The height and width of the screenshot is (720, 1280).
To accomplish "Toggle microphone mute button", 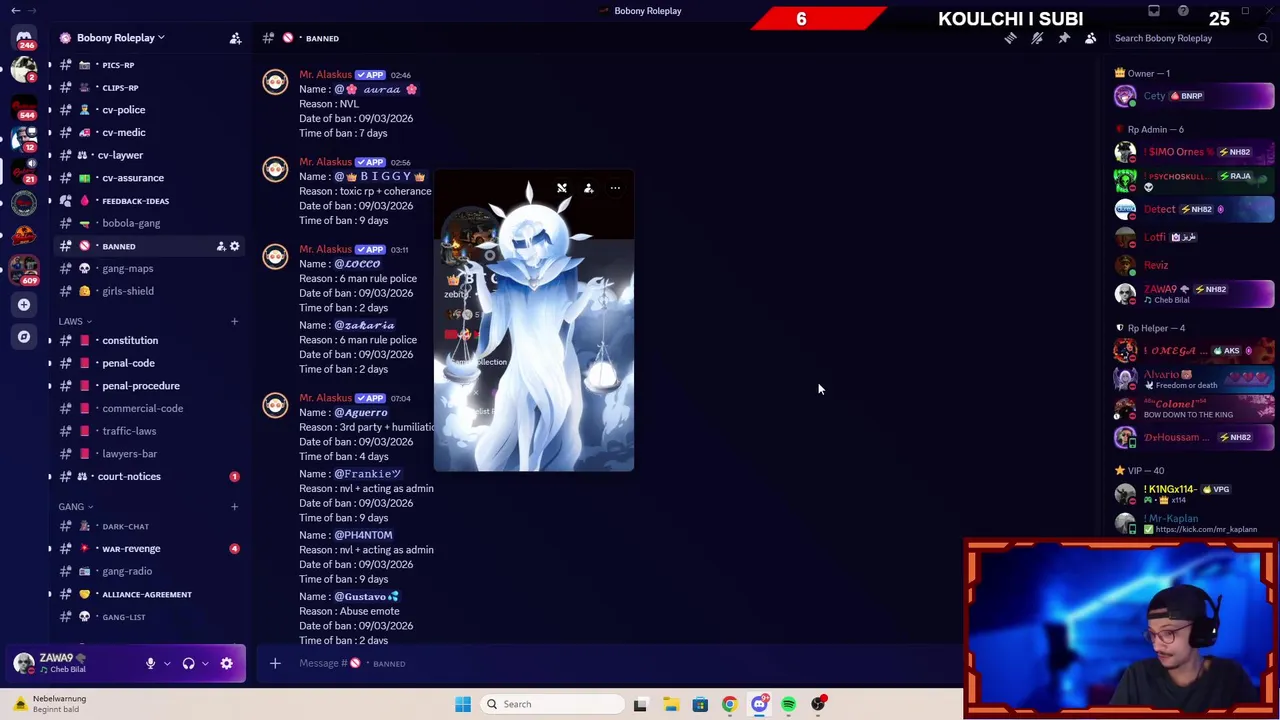I will (150, 663).
